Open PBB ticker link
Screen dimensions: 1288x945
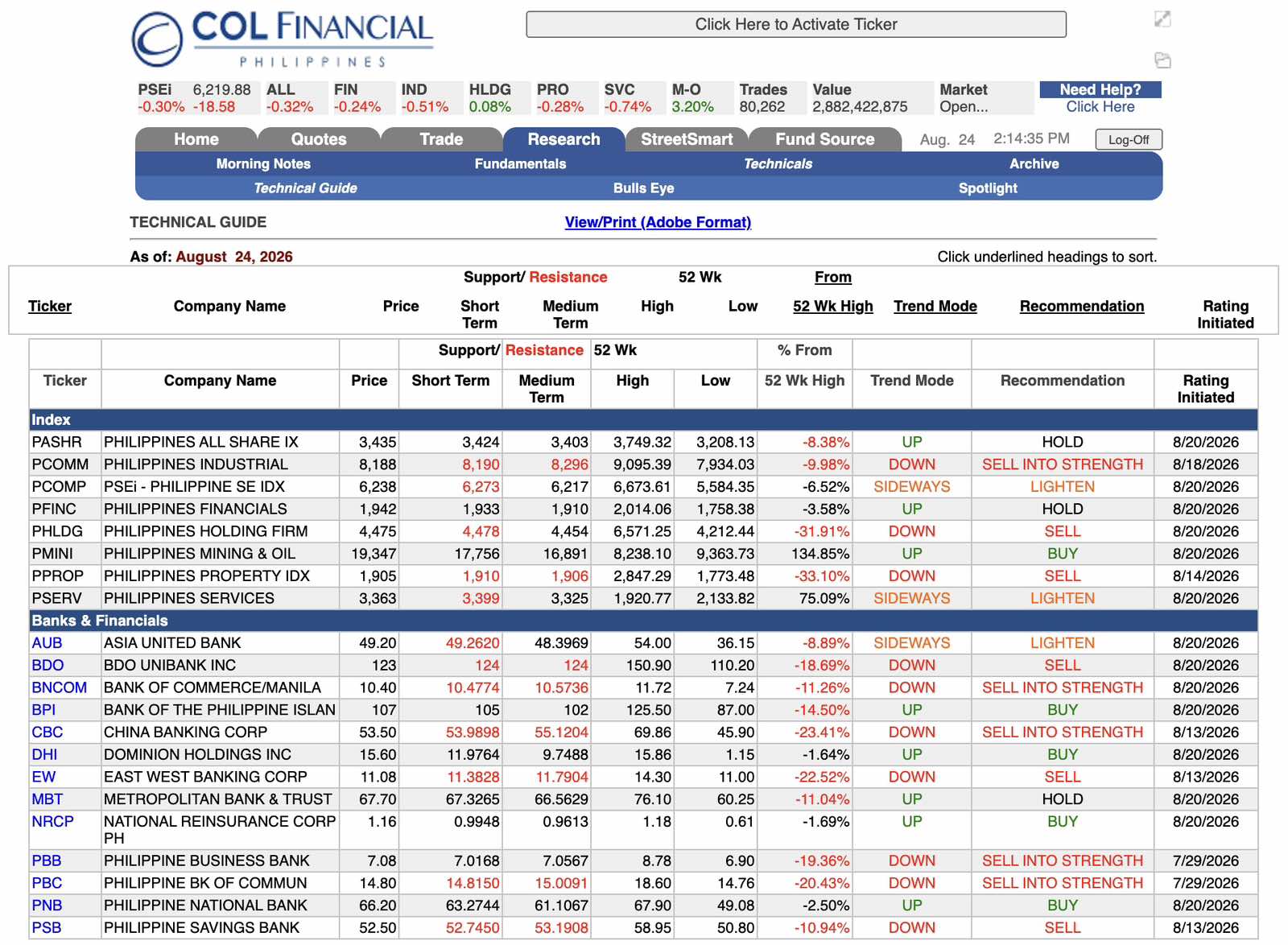coord(47,860)
